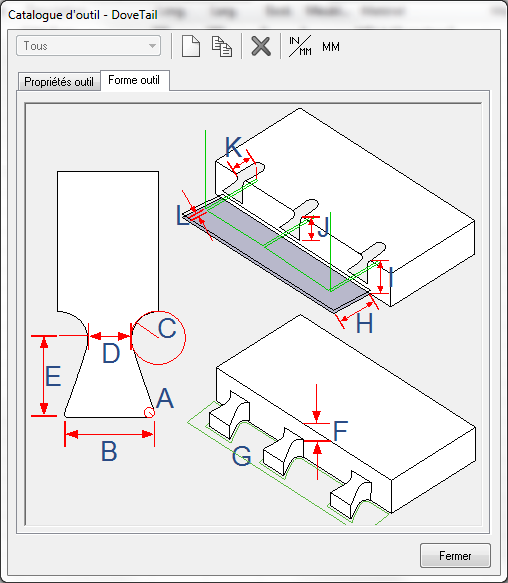Viewport: 508px width, 583px height.
Task: Click dimension label E on the tool profile
Action: tap(53, 376)
